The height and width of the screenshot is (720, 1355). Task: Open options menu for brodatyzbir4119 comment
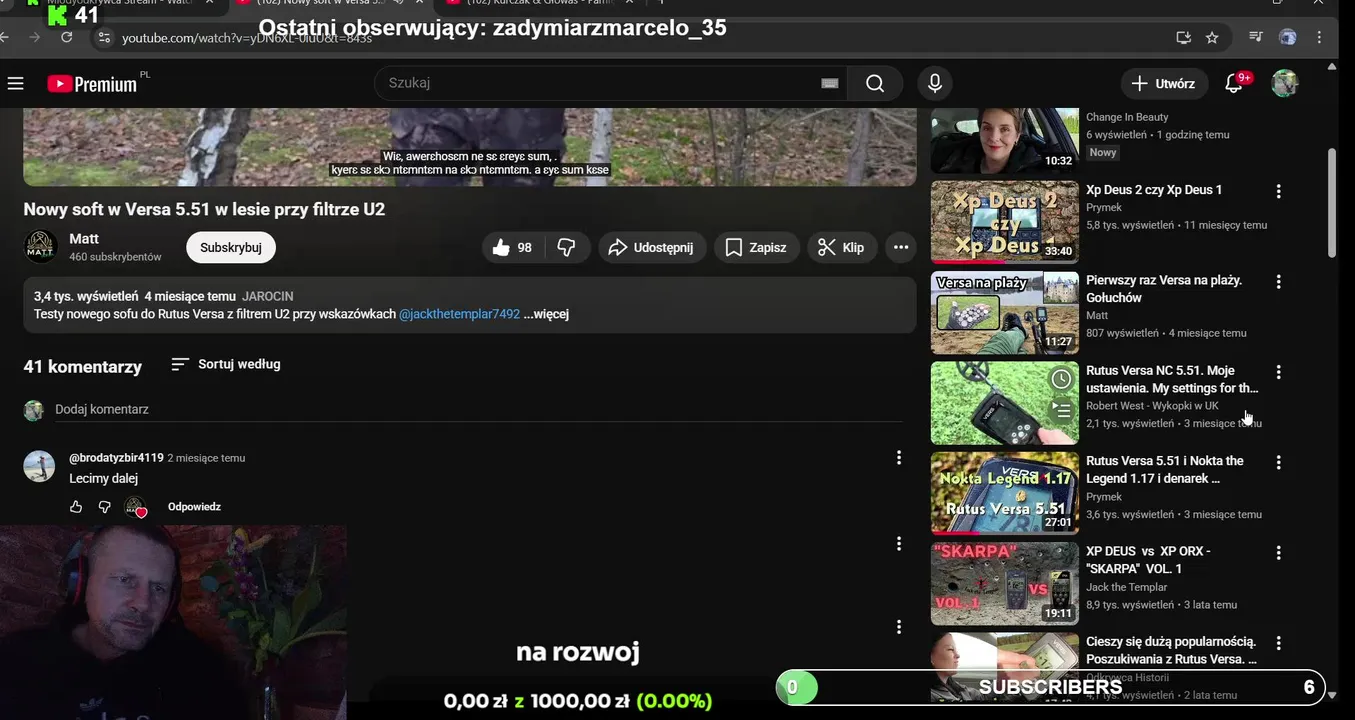coord(899,458)
